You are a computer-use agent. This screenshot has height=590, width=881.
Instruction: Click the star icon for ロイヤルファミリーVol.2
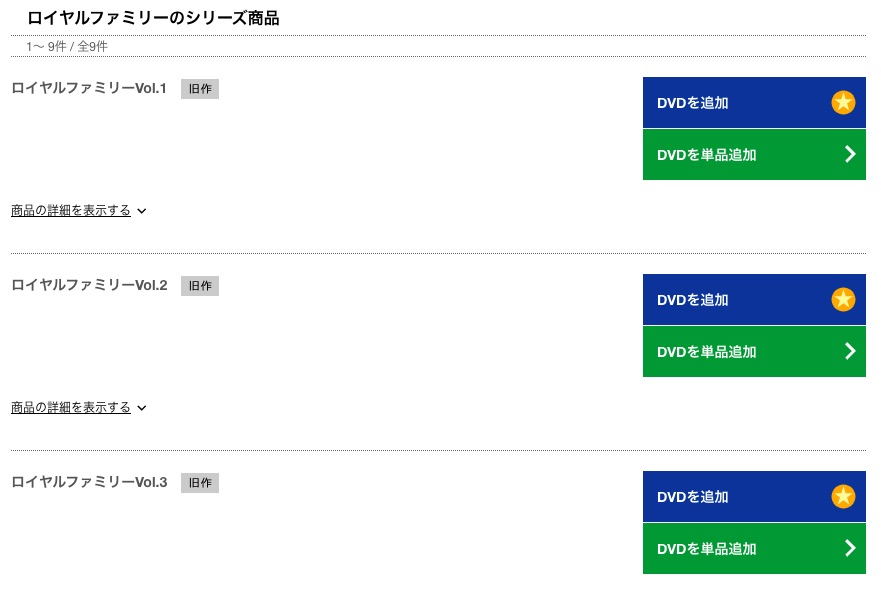point(843,299)
